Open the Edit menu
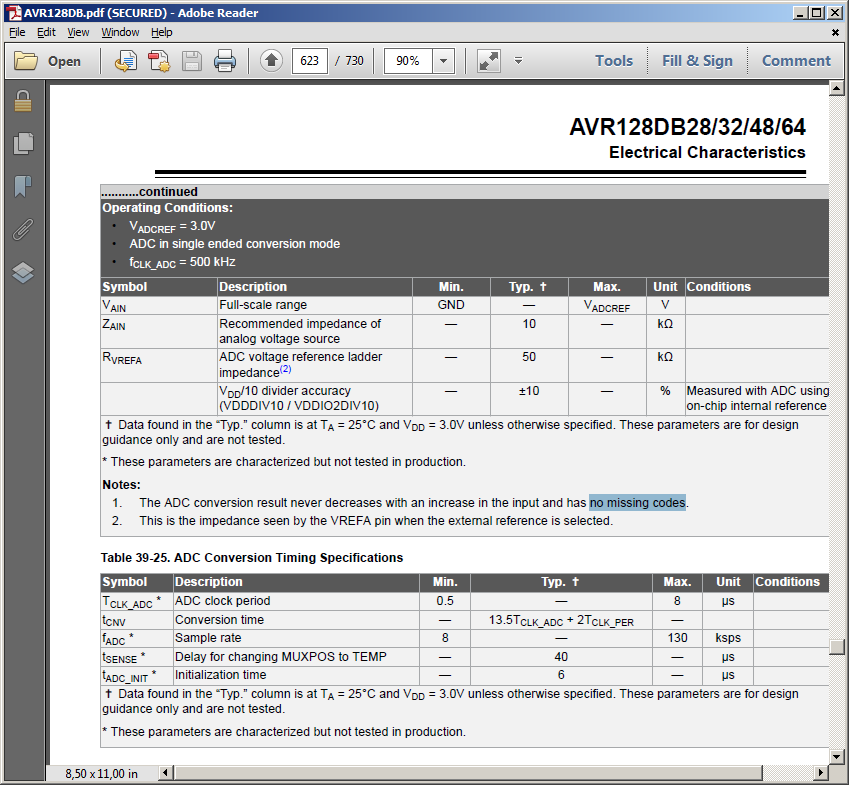Screen dimensions: 849x785 [x=46, y=32]
